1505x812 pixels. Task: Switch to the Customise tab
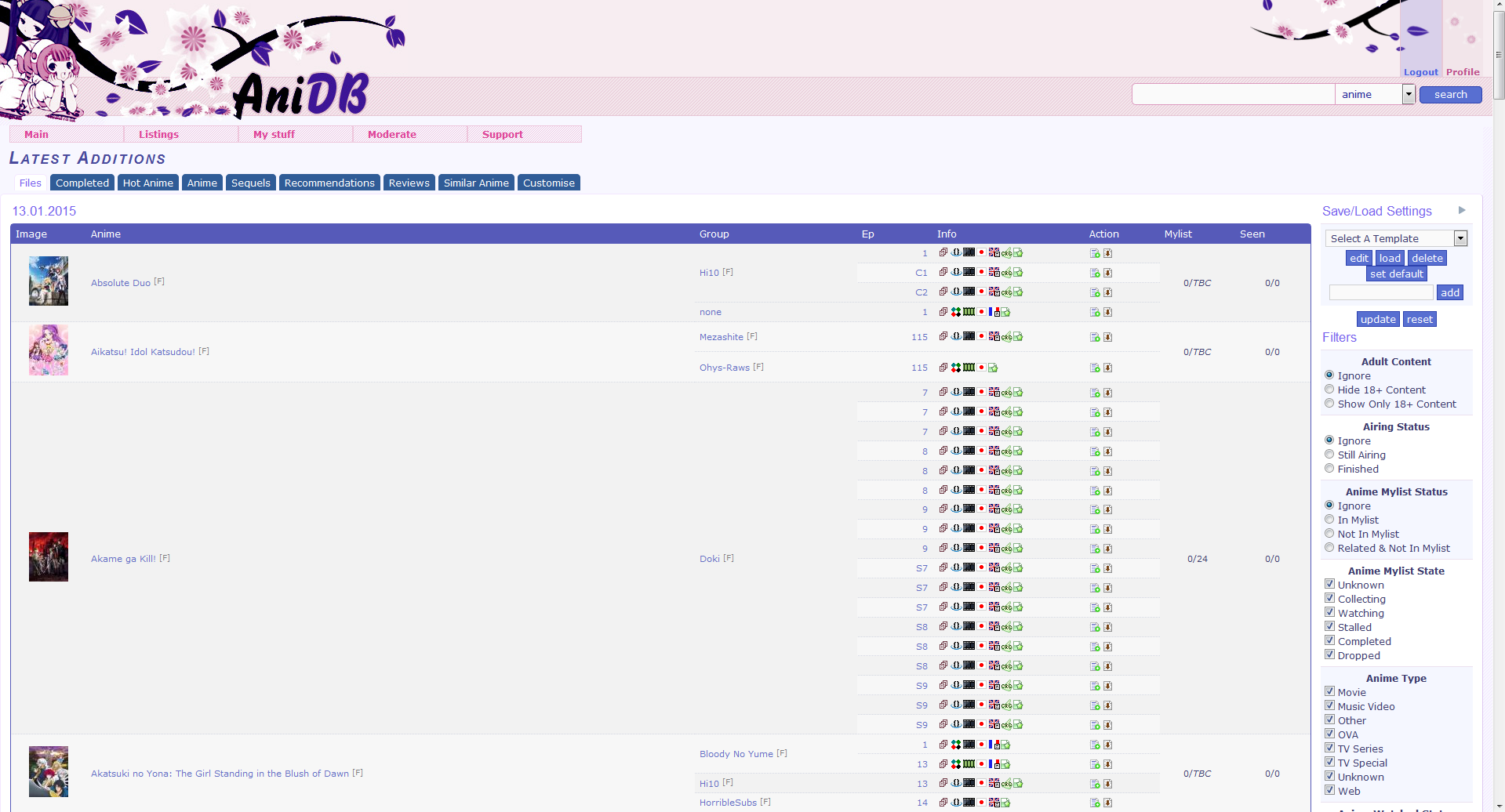[x=549, y=183]
